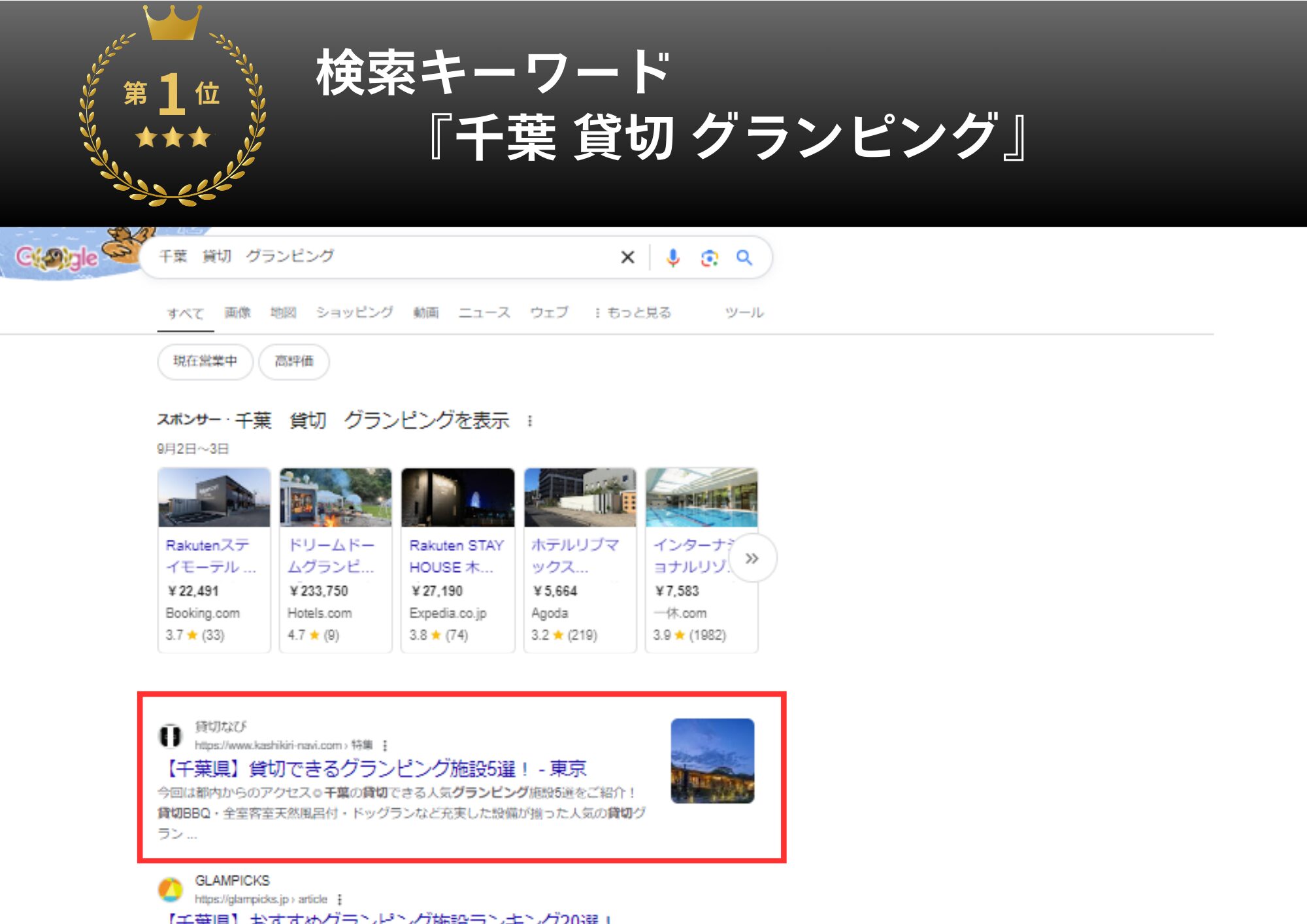Click the 3.7 star (33) rating

pyautogui.click(x=195, y=635)
